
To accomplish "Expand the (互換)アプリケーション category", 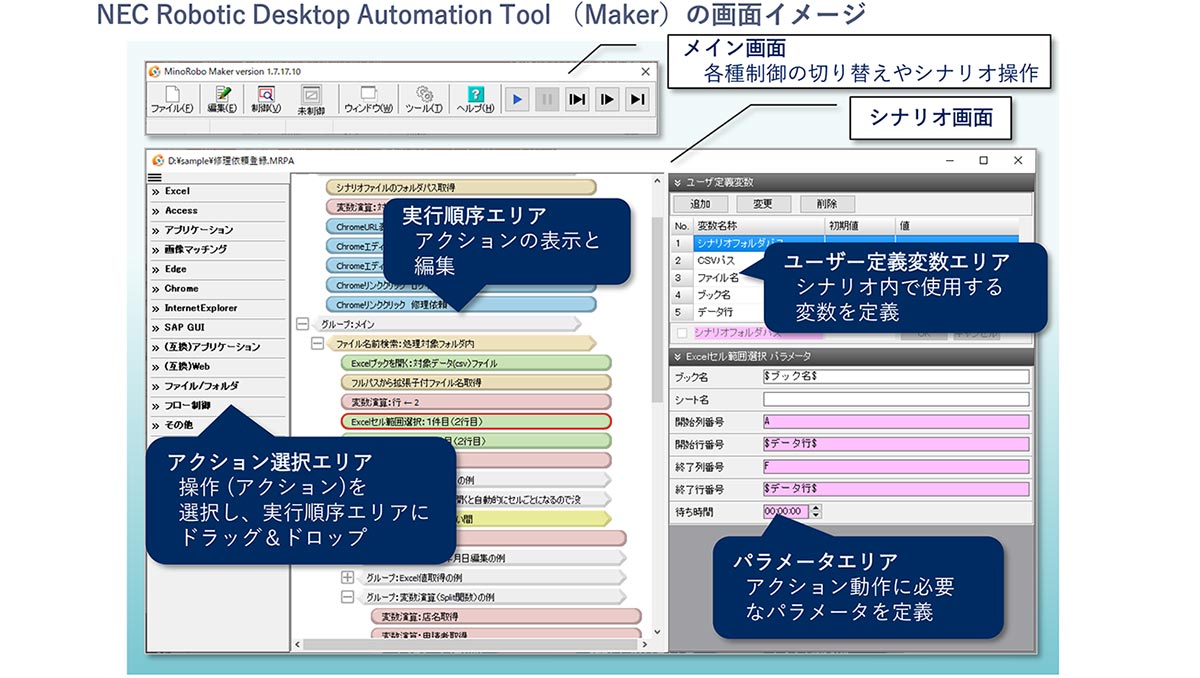I will pos(215,347).
